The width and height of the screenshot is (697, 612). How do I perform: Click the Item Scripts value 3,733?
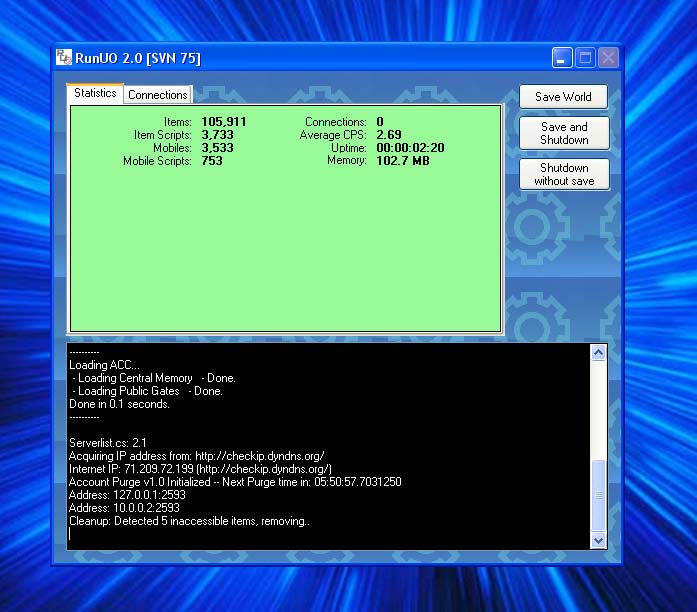click(217, 135)
